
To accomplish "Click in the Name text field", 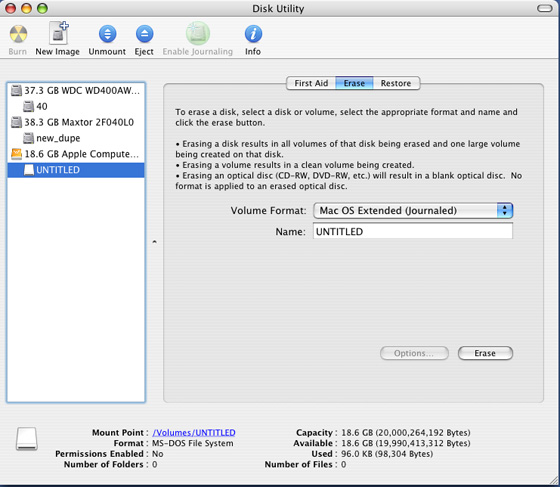I will (x=413, y=231).
